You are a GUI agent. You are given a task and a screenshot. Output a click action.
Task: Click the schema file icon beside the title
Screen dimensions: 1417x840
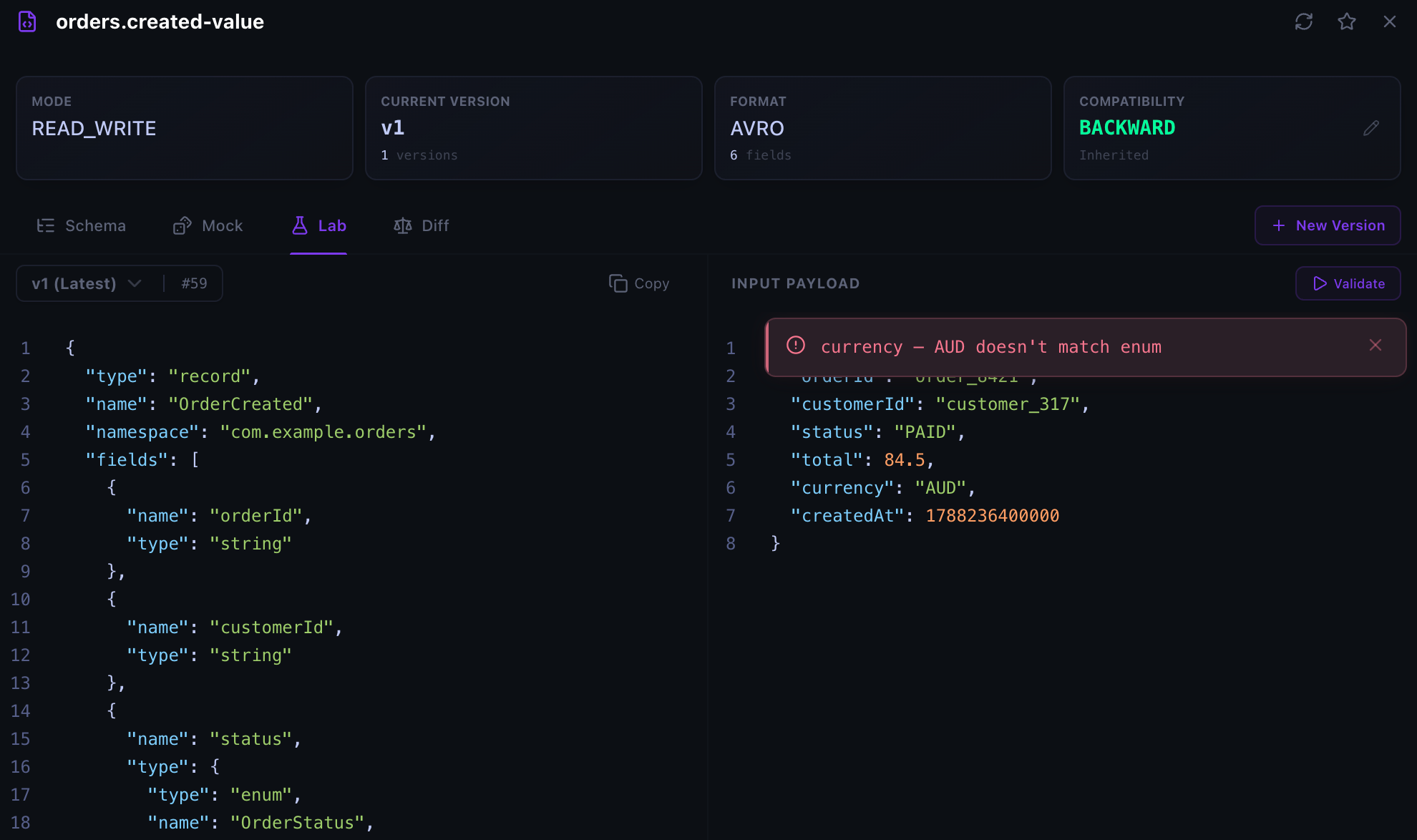pyautogui.click(x=27, y=21)
